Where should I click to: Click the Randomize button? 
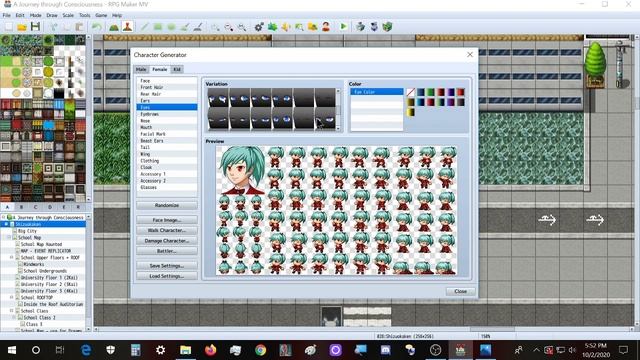167,205
